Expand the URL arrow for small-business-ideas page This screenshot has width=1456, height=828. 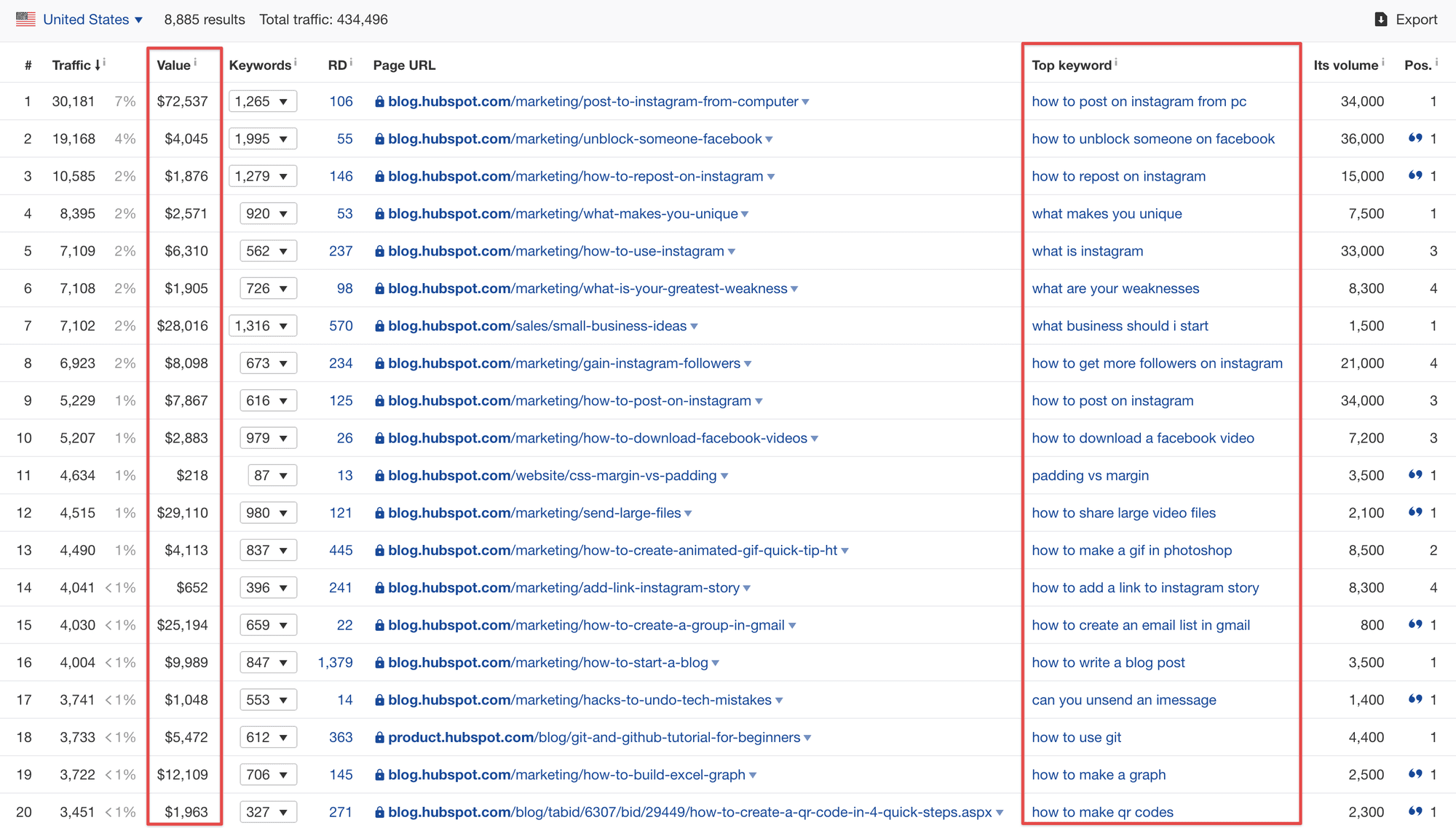695,327
